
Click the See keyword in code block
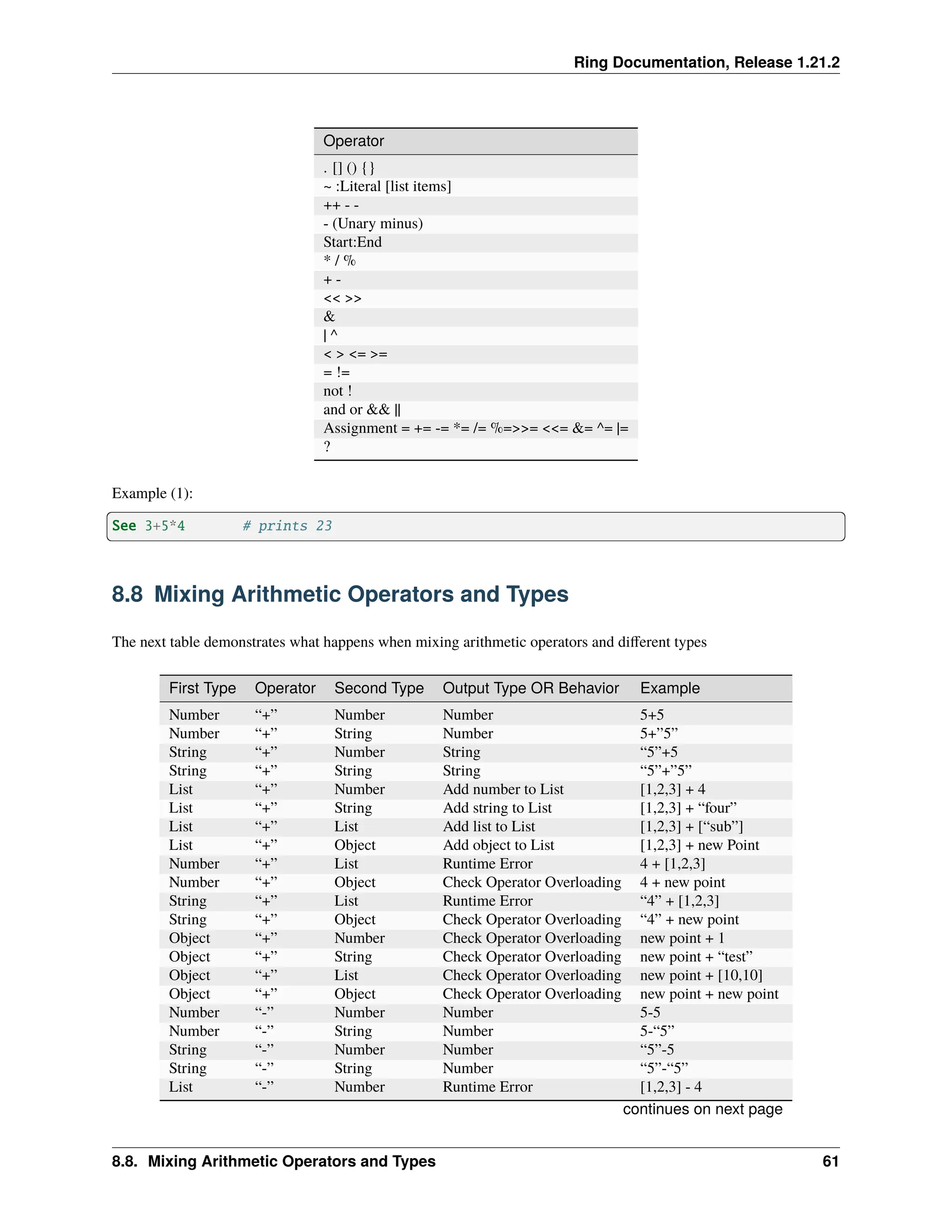click(124, 526)
